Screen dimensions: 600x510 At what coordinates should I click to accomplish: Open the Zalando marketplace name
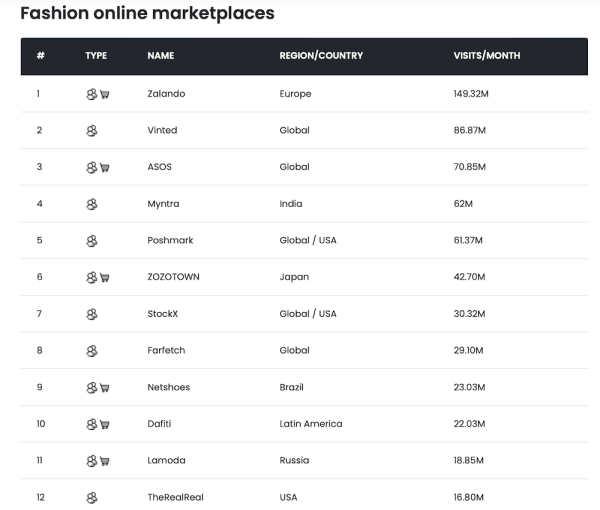[166, 94]
